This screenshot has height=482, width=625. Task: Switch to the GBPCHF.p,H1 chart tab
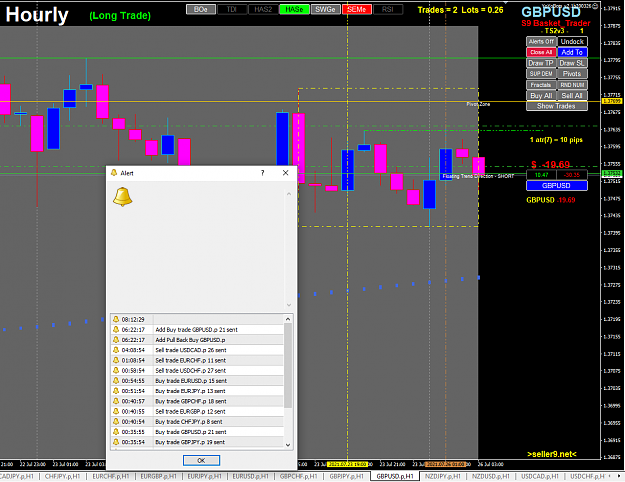tap(298, 476)
